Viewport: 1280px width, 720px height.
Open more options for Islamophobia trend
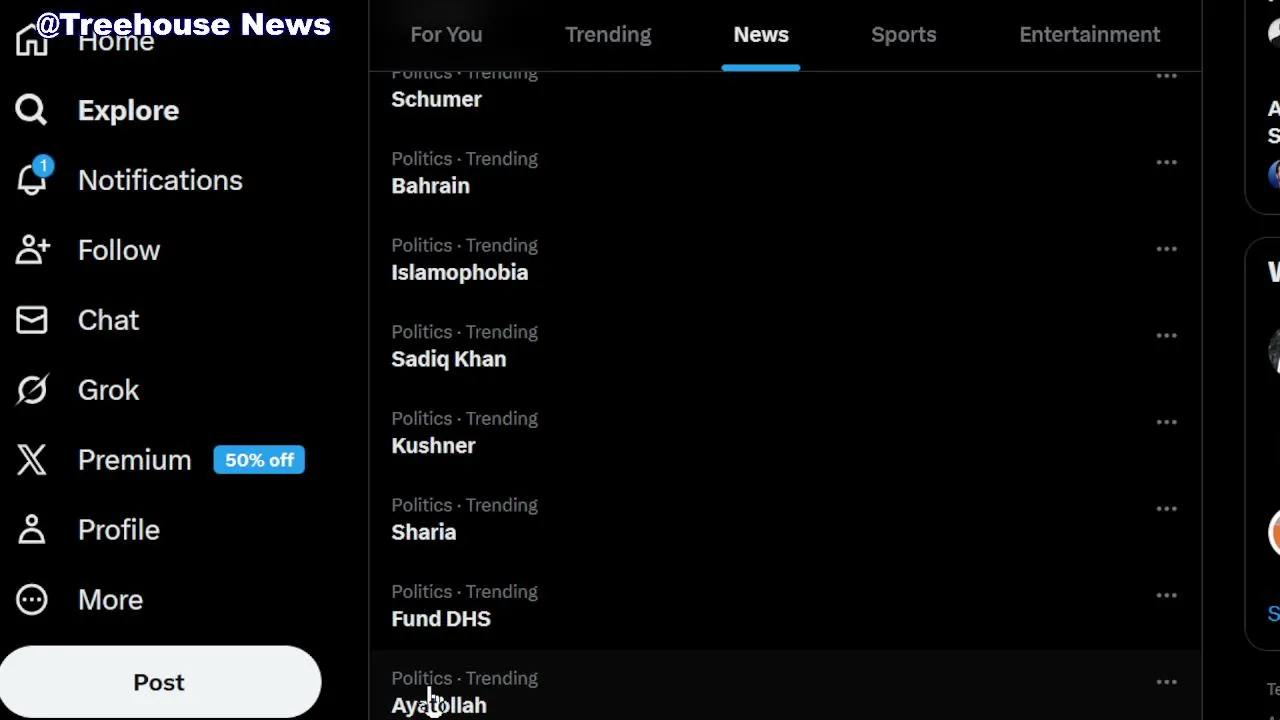[1166, 249]
